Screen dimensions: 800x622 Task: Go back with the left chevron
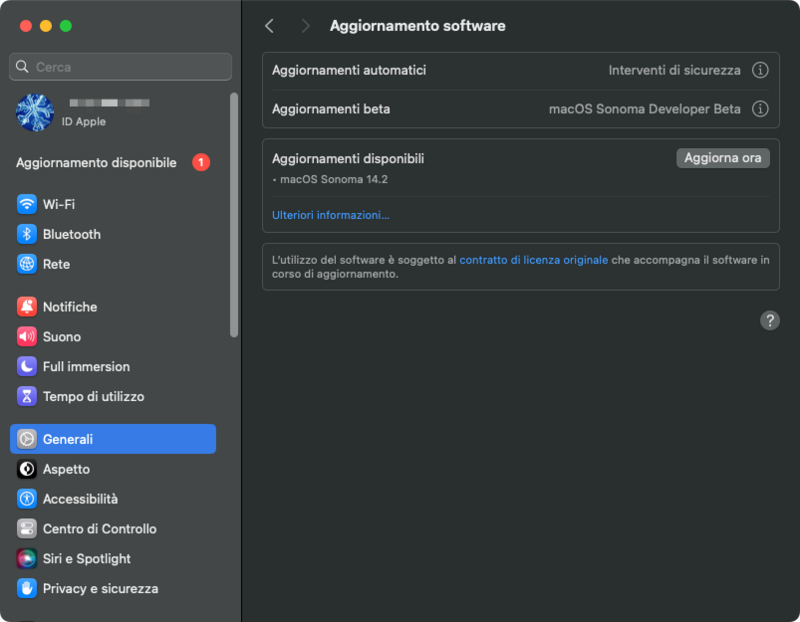coord(269,26)
